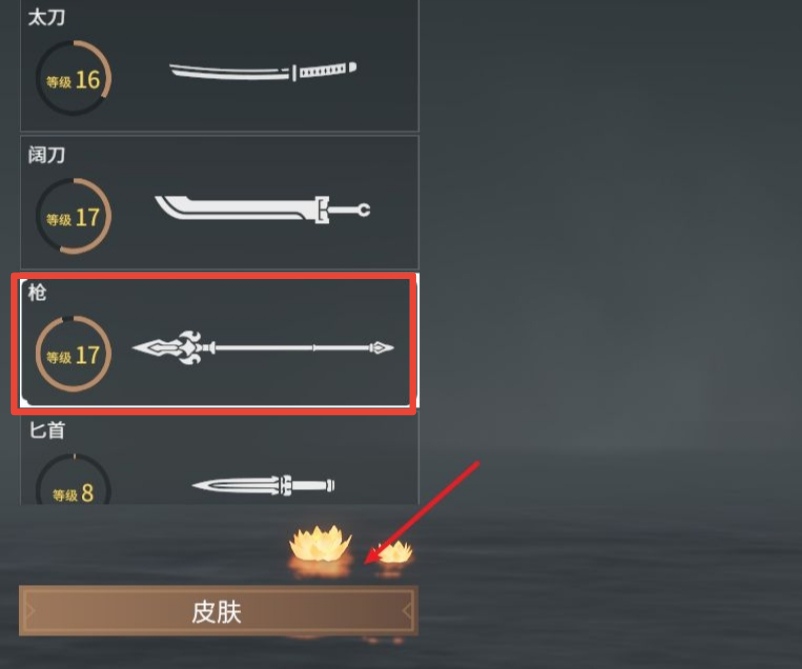This screenshot has height=669, width=802.
Task: Select the 太刀 katana weapon icon
Action: click(x=262, y=71)
